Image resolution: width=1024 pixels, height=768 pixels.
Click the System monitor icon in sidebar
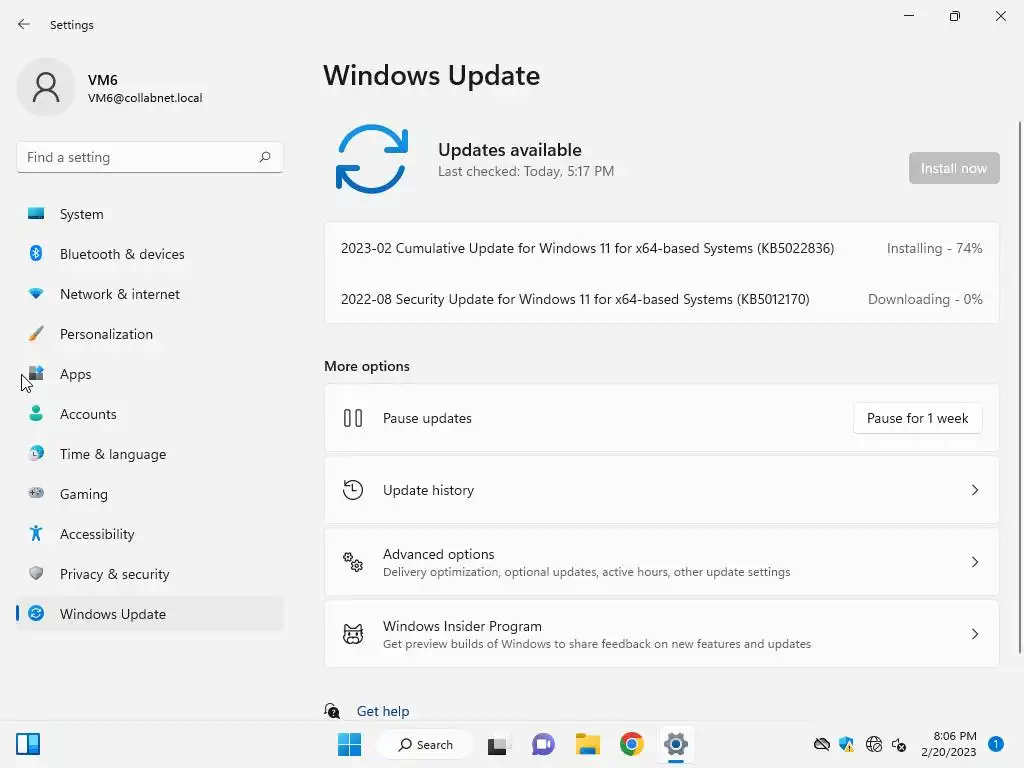(x=36, y=214)
